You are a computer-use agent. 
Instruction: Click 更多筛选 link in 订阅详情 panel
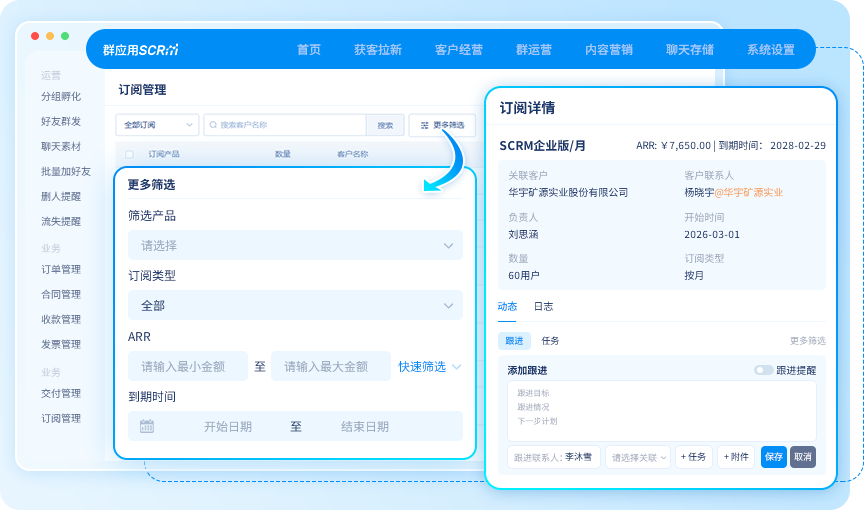(807, 341)
